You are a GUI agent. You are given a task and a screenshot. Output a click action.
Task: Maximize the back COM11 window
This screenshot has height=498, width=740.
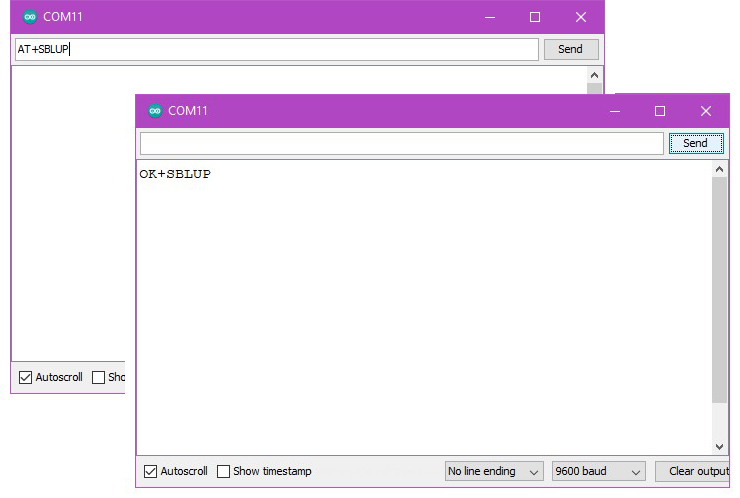click(535, 17)
